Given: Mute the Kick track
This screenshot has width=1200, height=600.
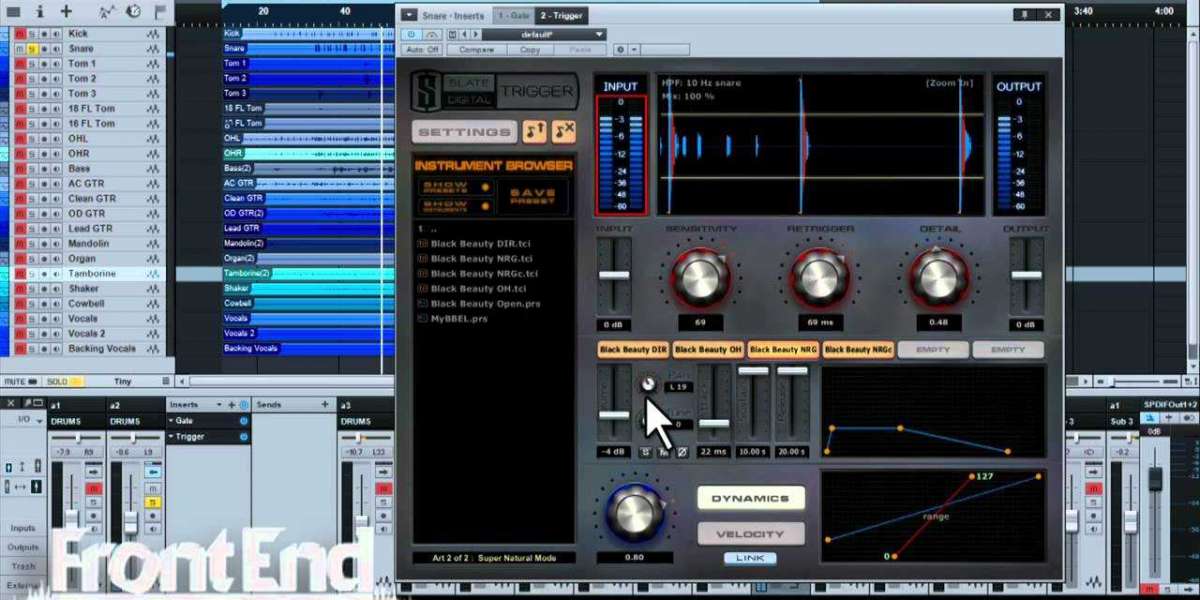Looking at the screenshot, I should (18, 33).
